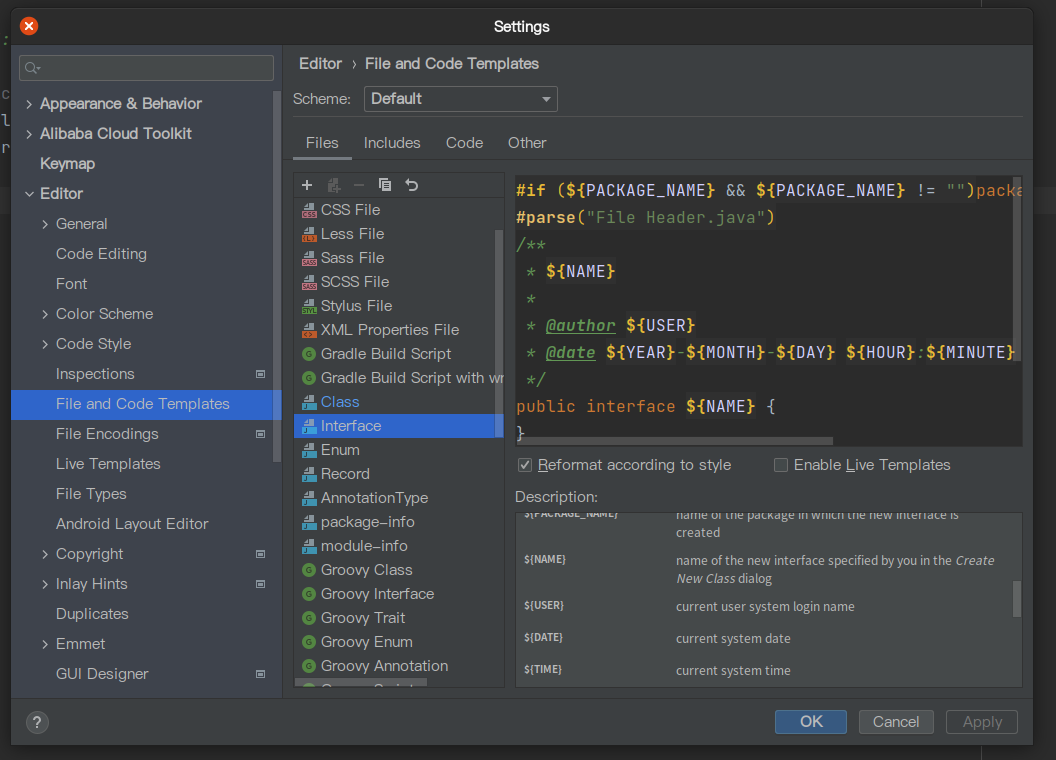Click the Description panel vertical scrollbar
This screenshot has height=760, width=1056.
(x=1016, y=598)
